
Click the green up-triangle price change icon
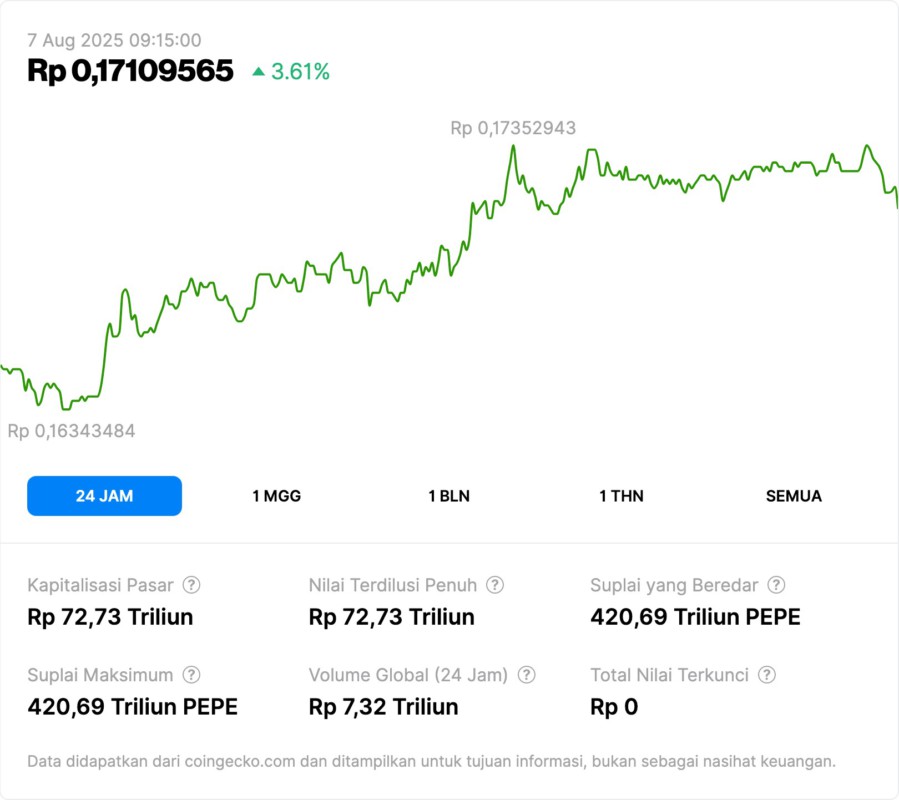coord(259,72)
